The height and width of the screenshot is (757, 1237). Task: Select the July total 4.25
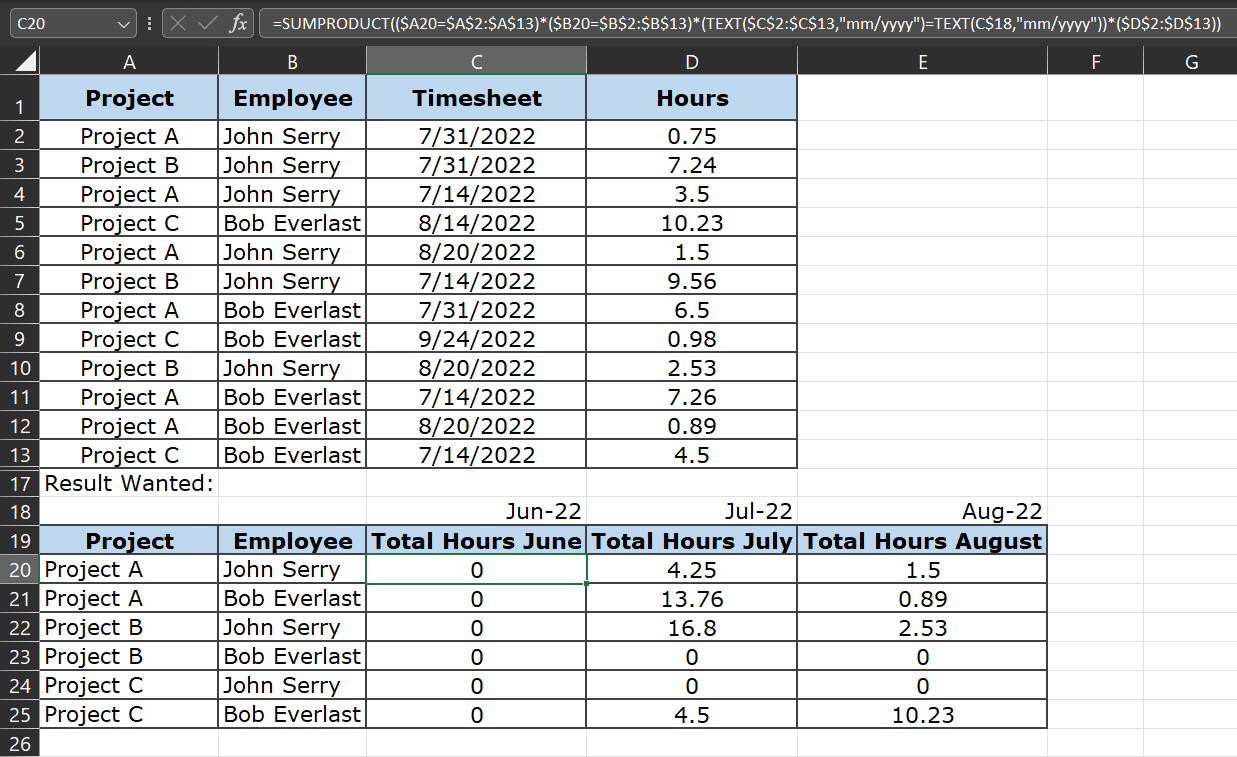pos(692,569)
